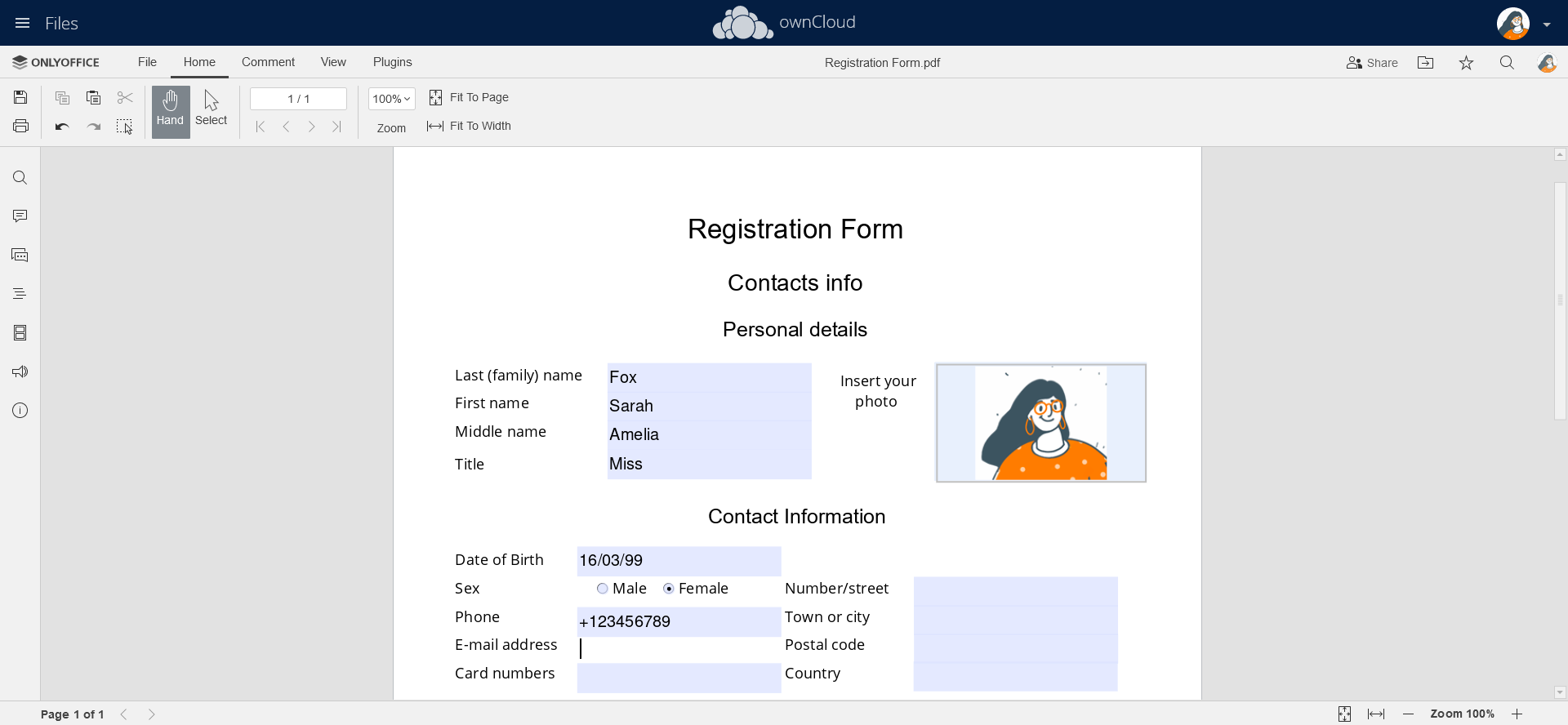
Task: Click the Undo arrow icon
Action: (x=62, y=127)
